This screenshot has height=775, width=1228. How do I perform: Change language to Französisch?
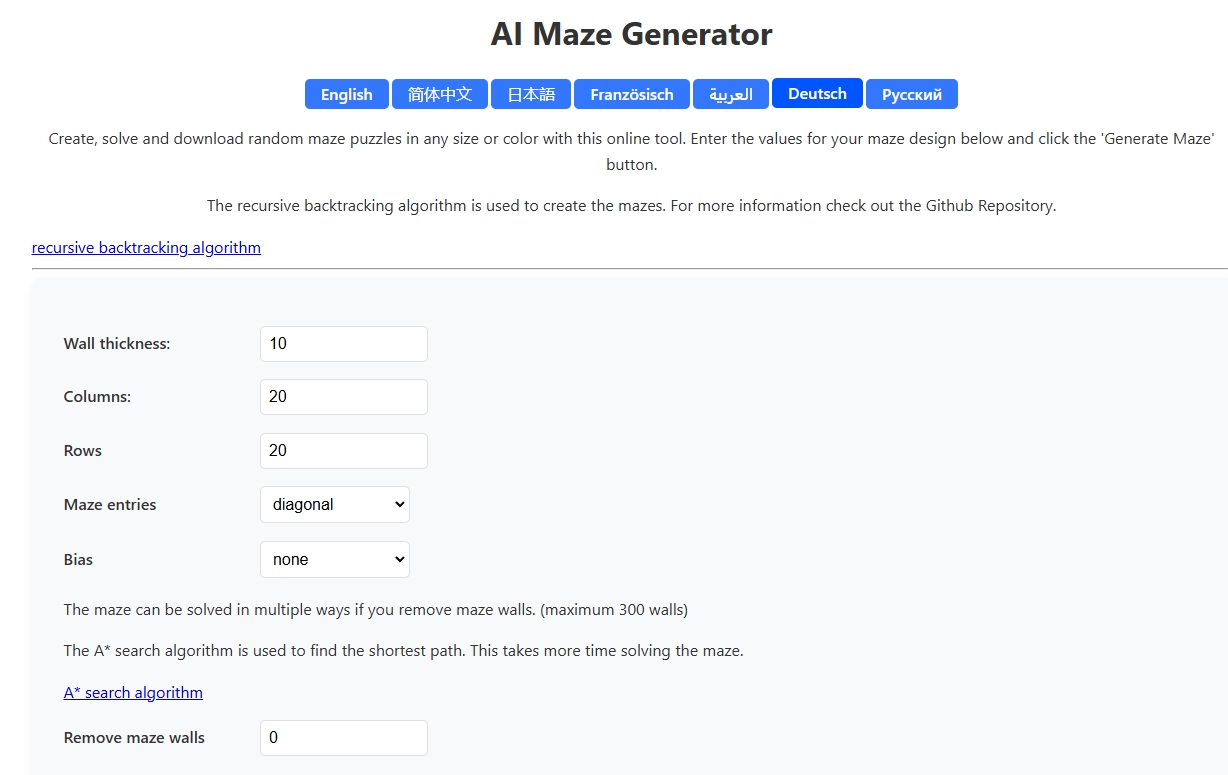pyautogui.click(x=631, y=94)
